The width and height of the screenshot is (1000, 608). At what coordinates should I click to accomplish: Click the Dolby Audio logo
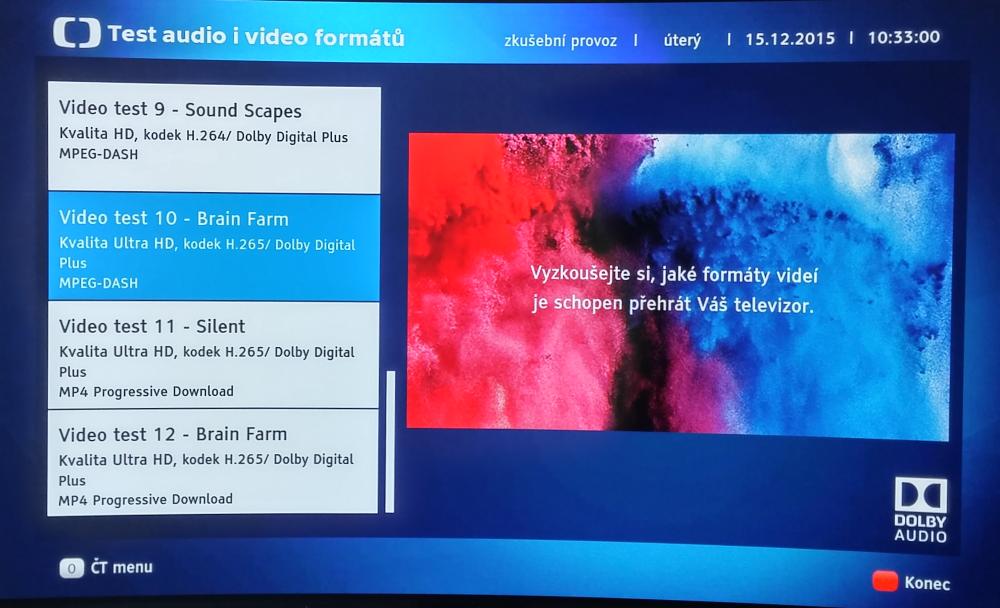pyautogui.click(x=919, y=510)
